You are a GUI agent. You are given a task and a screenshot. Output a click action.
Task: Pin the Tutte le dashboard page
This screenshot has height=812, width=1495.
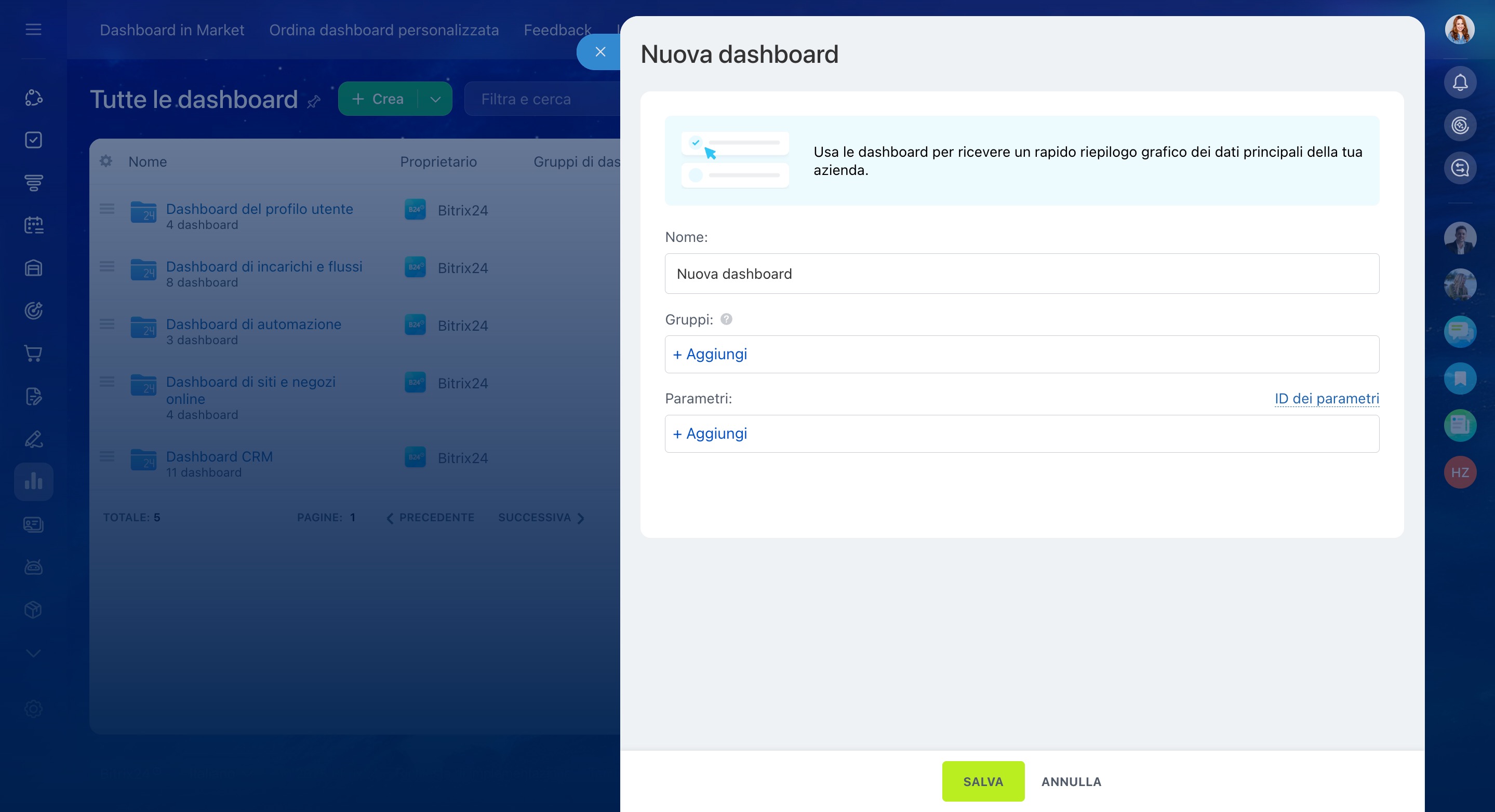tap(314, 102)
